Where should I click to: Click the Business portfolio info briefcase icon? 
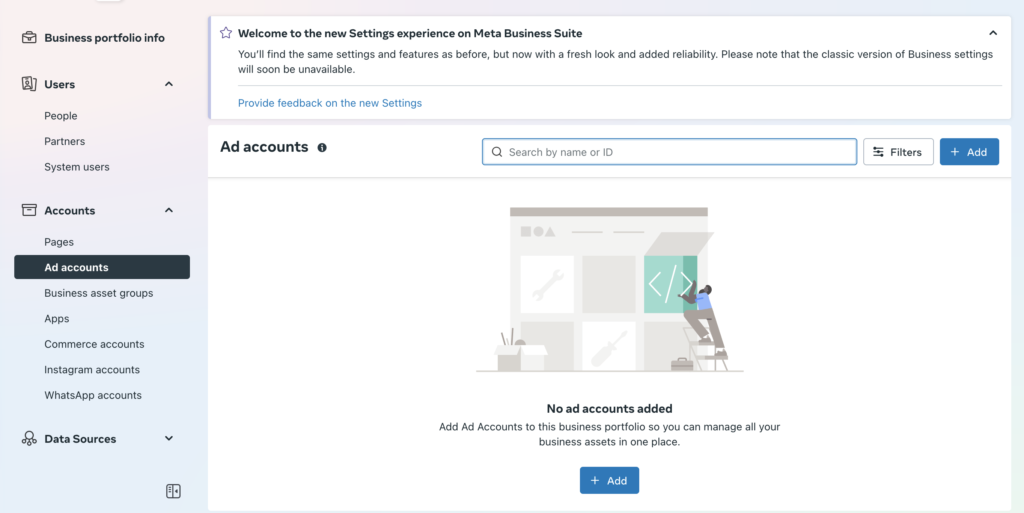[29, 38]
